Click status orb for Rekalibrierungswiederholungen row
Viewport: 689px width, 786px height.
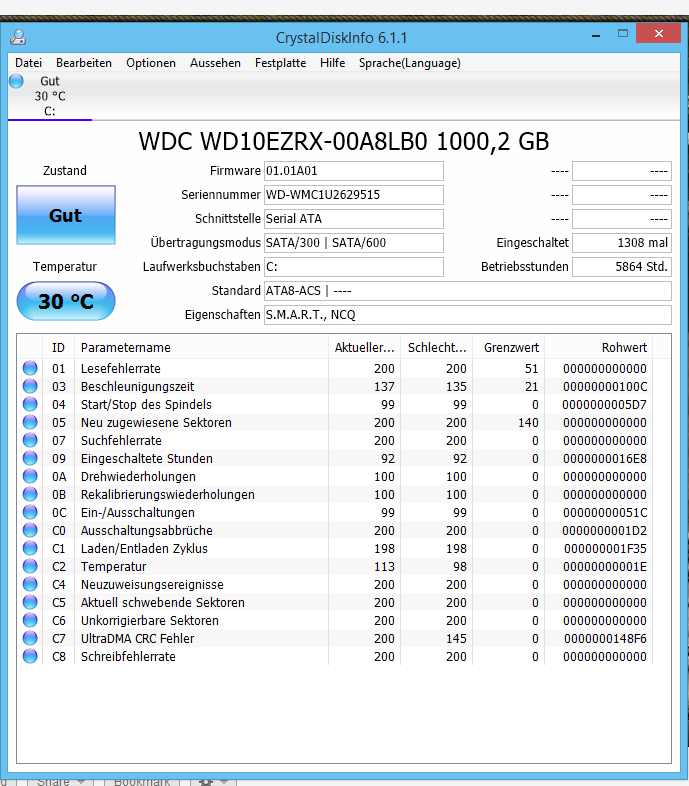click(x=30, y=494)
